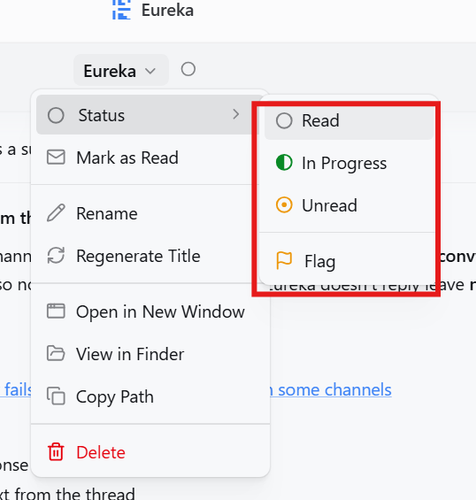Click the red trash icon for Delete
Screen dimensions: 476x500
[56, 452]
